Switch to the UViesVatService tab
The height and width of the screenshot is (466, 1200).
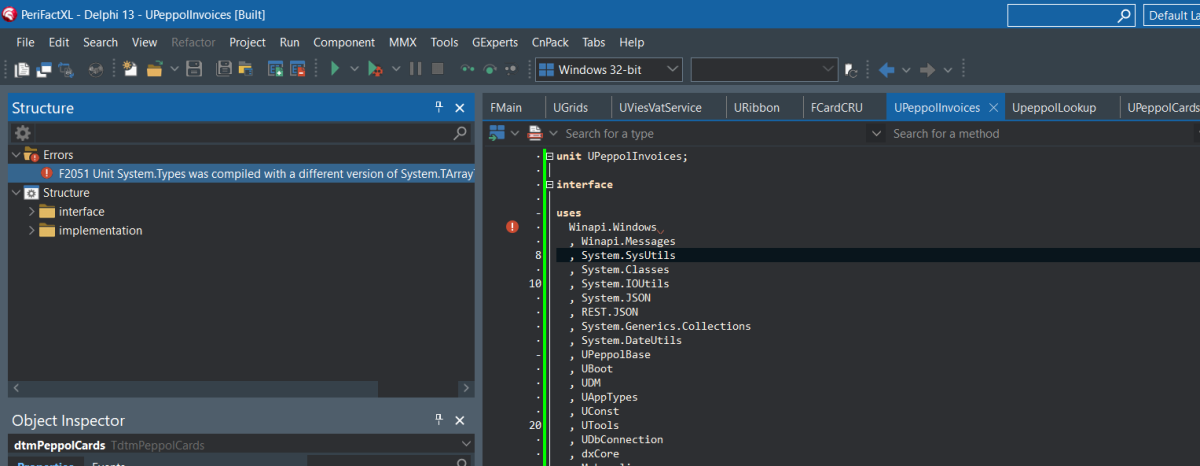(659, 107)
